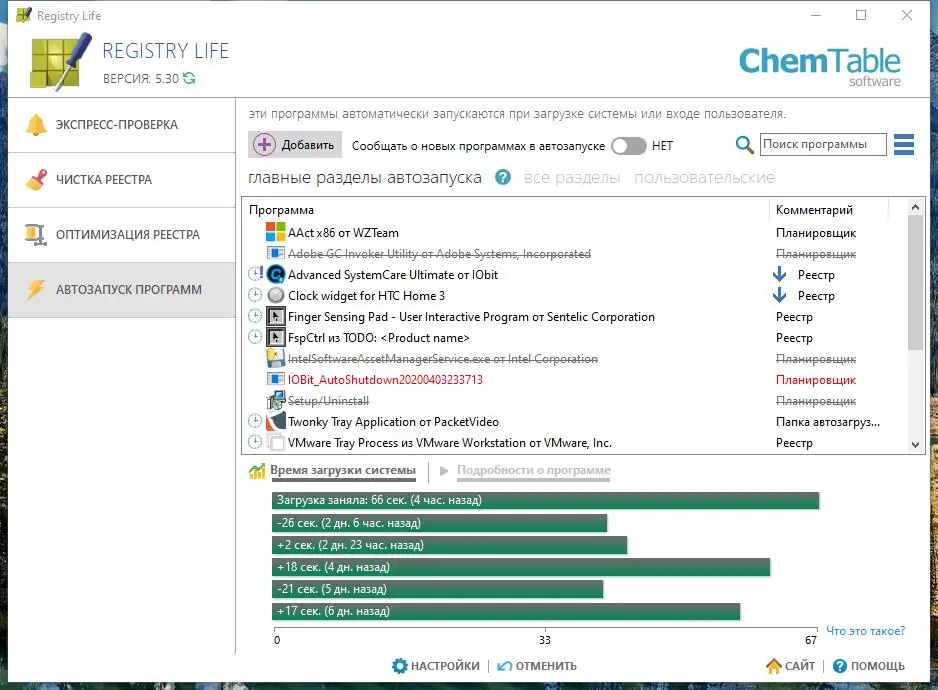The width and height of the screenshot is (938, 690).
Task: Click ОТМЕНИТЬ undo link
Action: tap(537, 666)
